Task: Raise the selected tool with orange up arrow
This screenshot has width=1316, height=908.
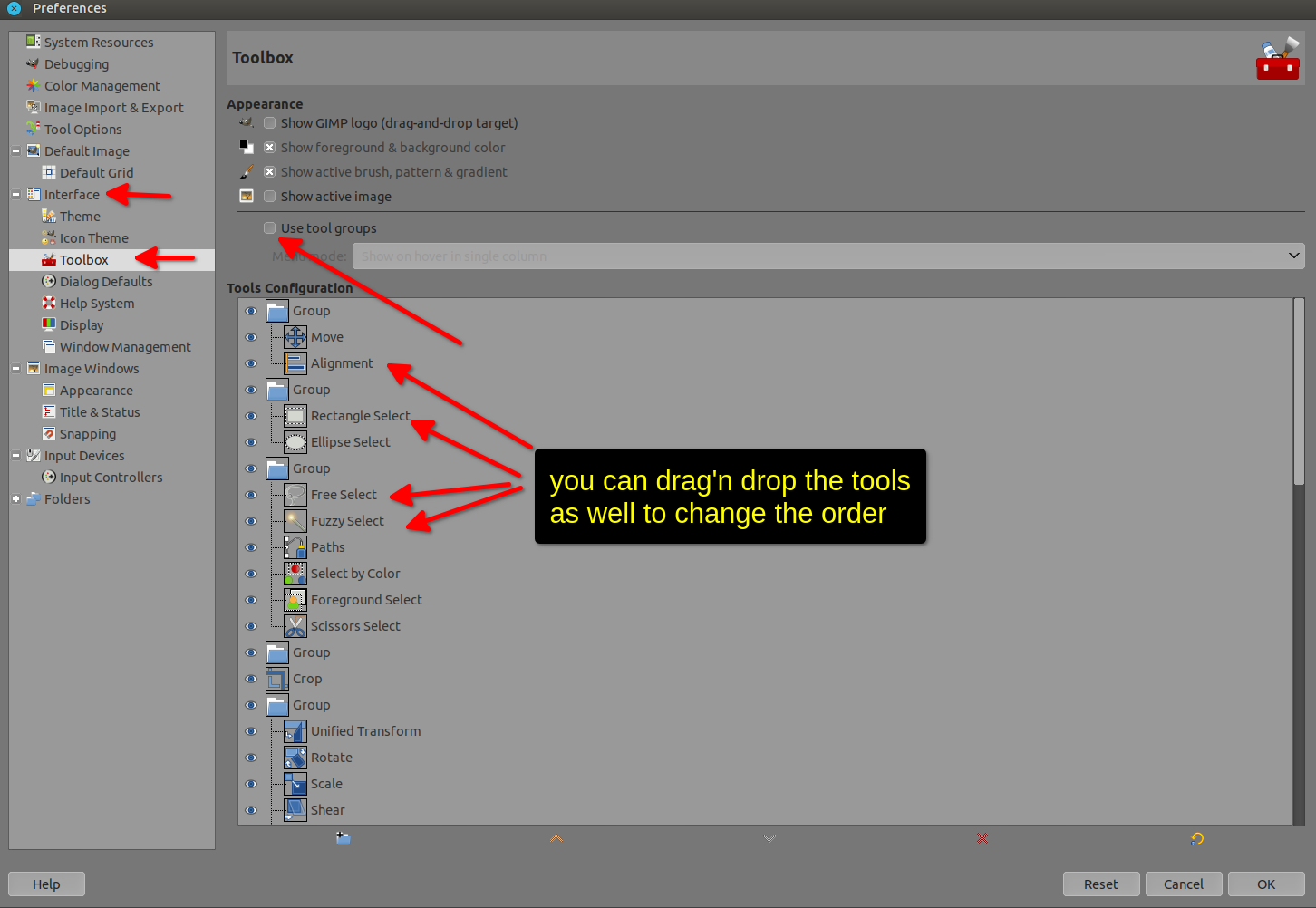Action: coord(556,838)
